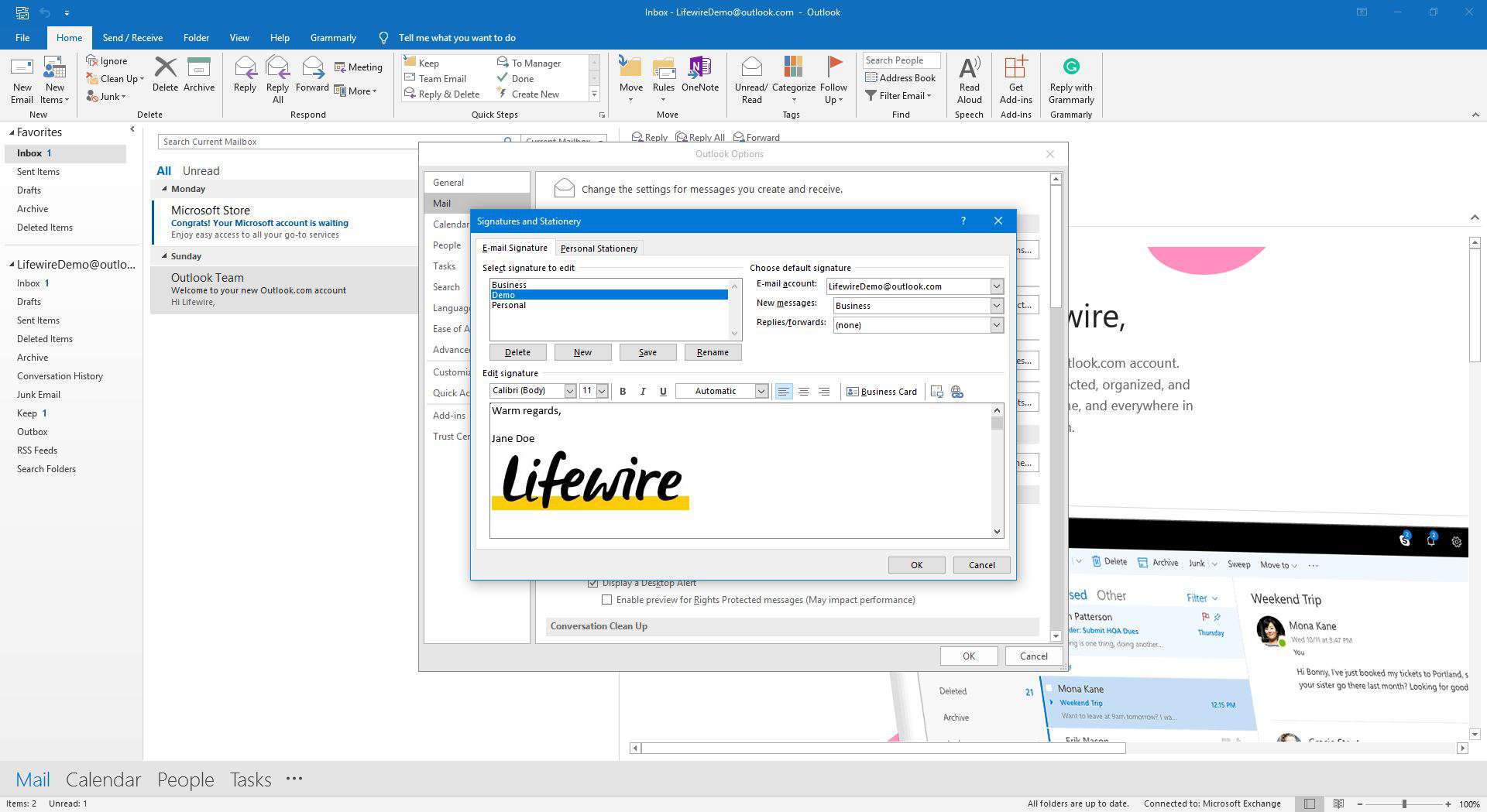This screenshot has width=1487, height=812.
Task: Open the Address Book
Action: pos(901,77)
